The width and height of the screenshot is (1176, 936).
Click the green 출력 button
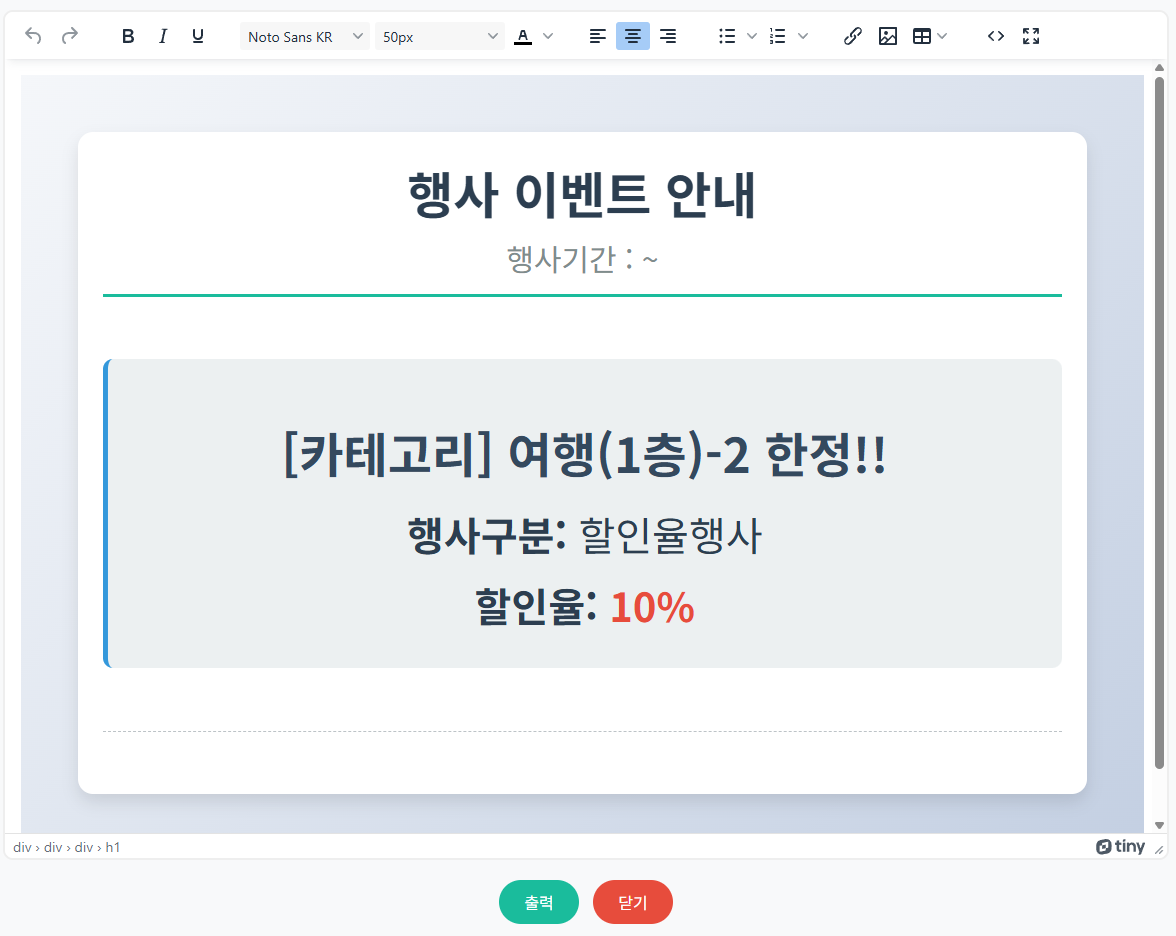(x=539, y=902)
